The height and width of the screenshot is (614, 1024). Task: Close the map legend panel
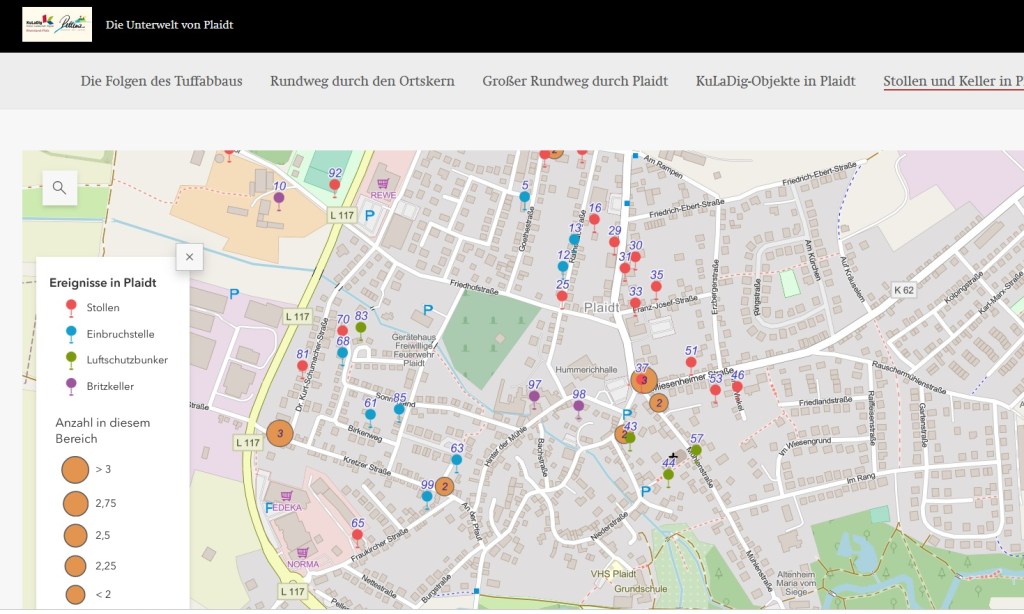tap(189, 257)
